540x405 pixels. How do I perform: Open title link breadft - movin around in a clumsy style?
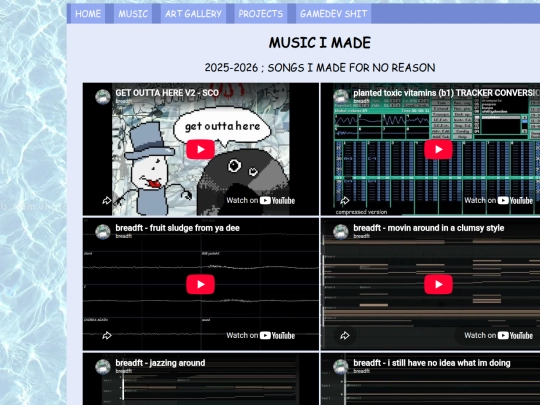pyautogui.click(x=429, y=228)
